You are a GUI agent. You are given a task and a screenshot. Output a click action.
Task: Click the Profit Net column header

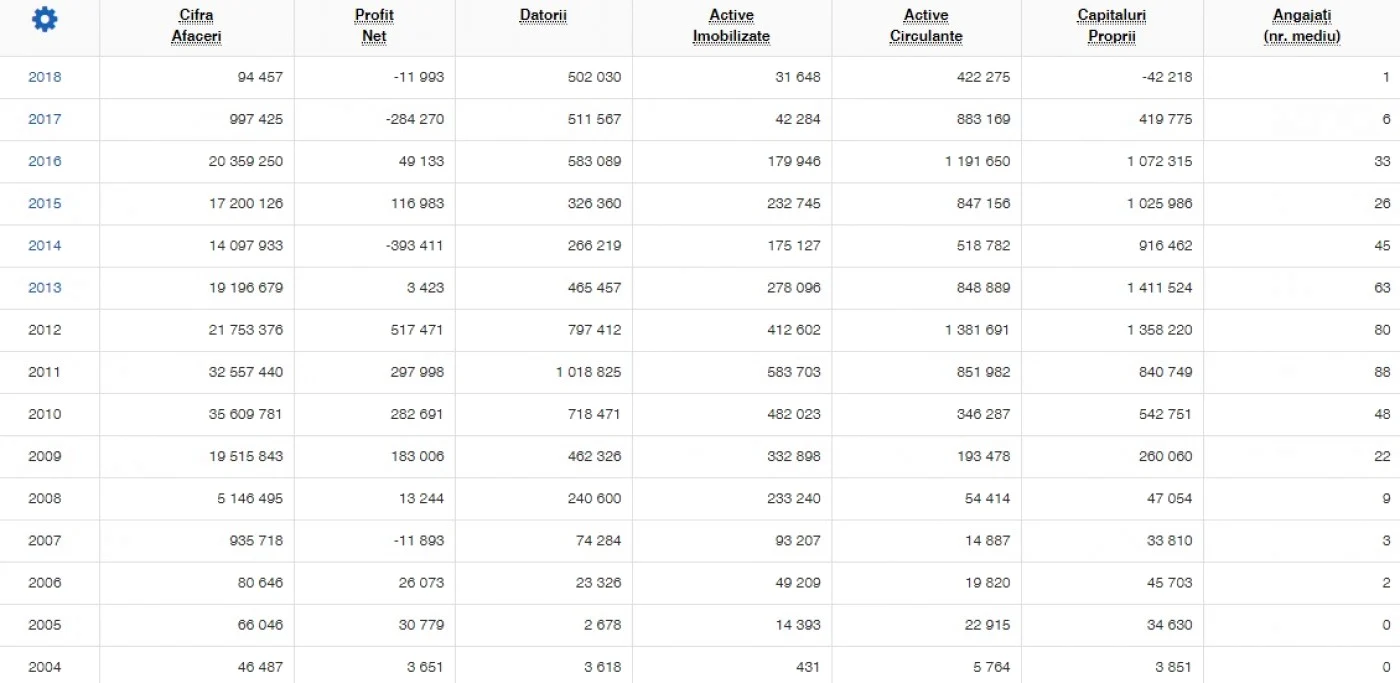point(374,26)
